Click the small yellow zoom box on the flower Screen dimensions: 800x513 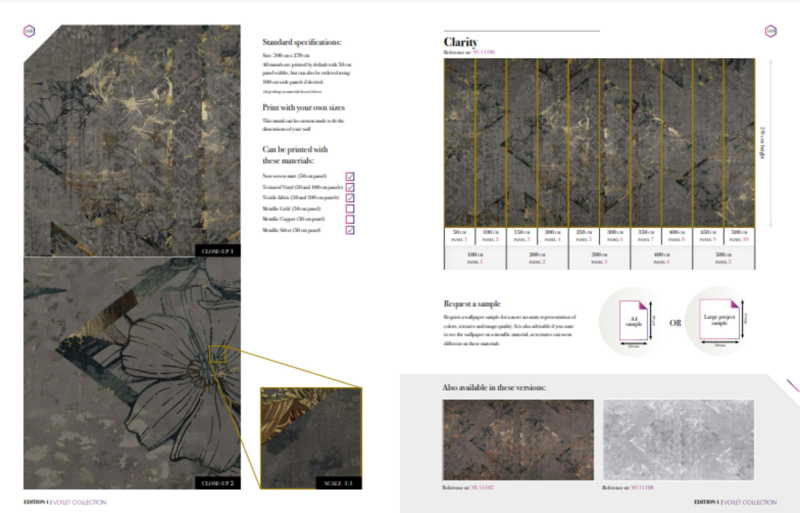coord(217,354)
